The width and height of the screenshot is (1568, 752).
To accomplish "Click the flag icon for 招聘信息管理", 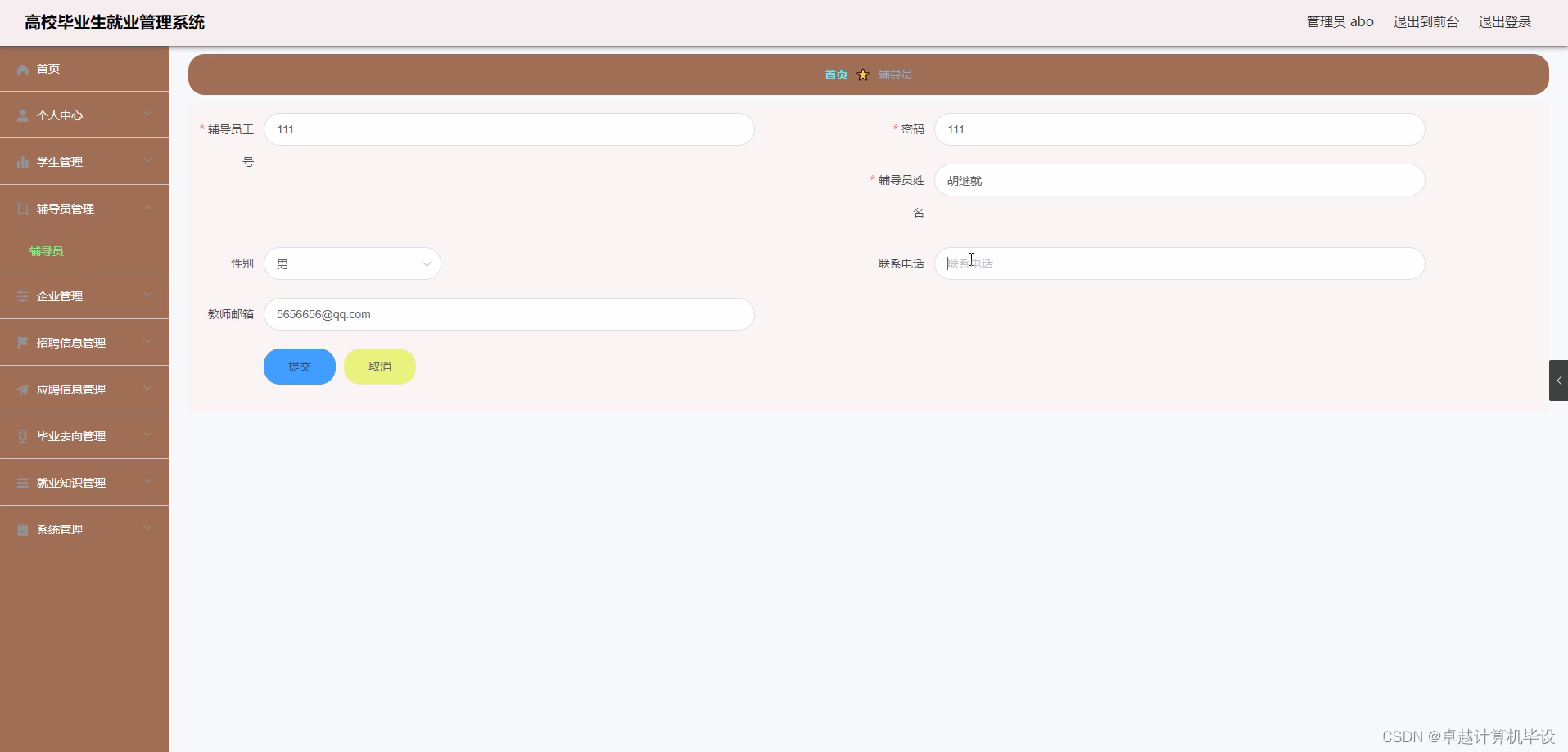I will pyautogui.click(x=21, y=342).
